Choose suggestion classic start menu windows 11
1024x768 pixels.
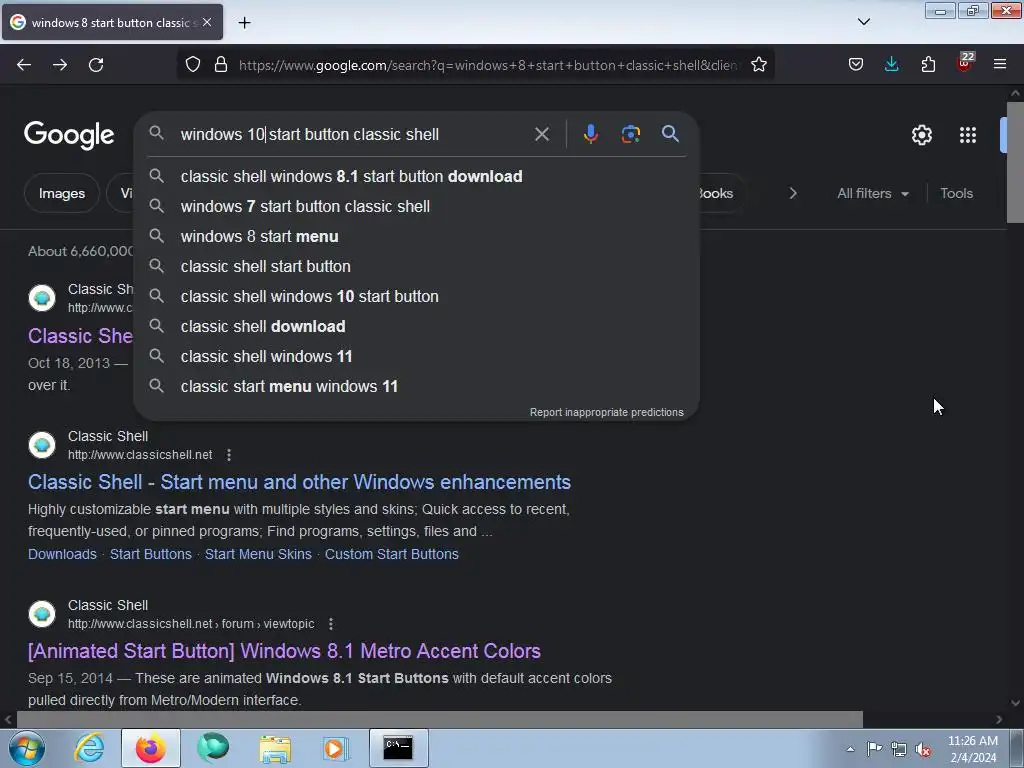[416, 387]
